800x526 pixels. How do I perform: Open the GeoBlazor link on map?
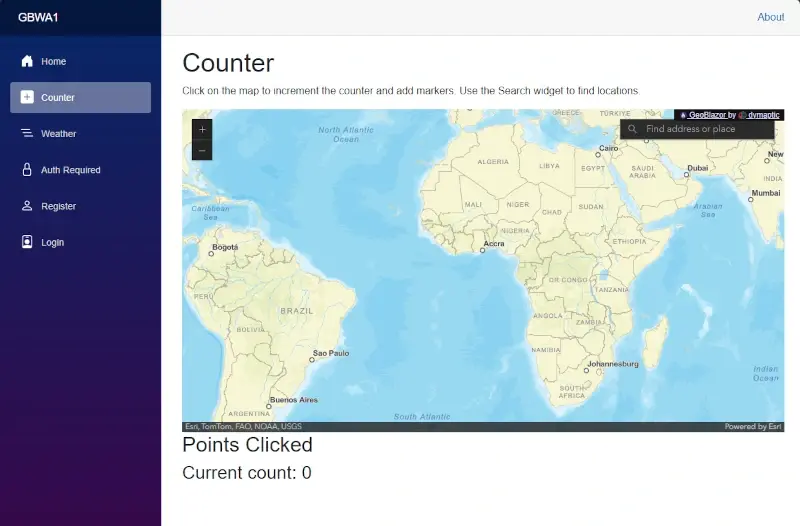707,115
